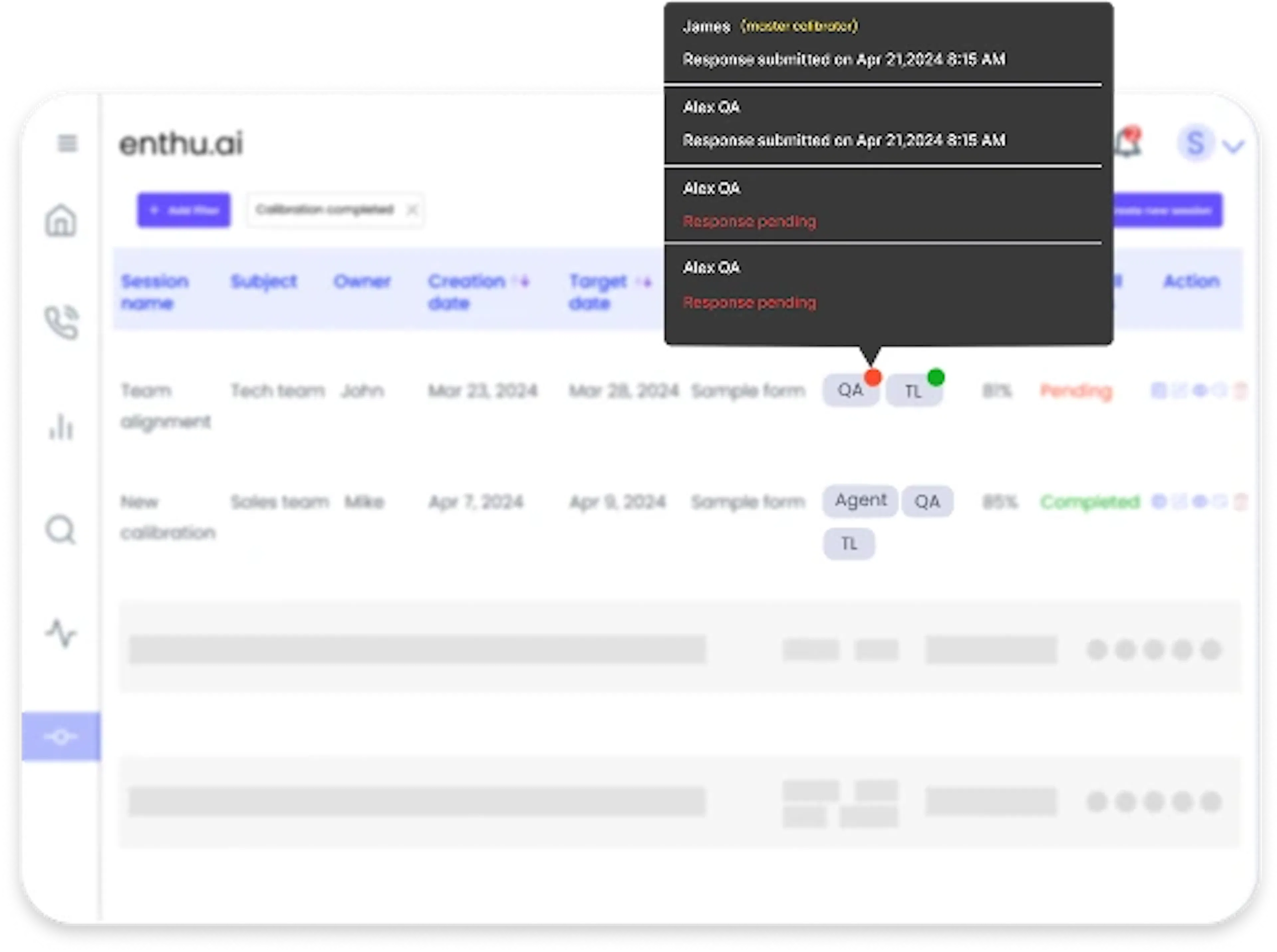The image size is (1277, 952).
Task: Open the activity pulse sidebar icon
Action: pyautogui.click(x=61, y=633)
